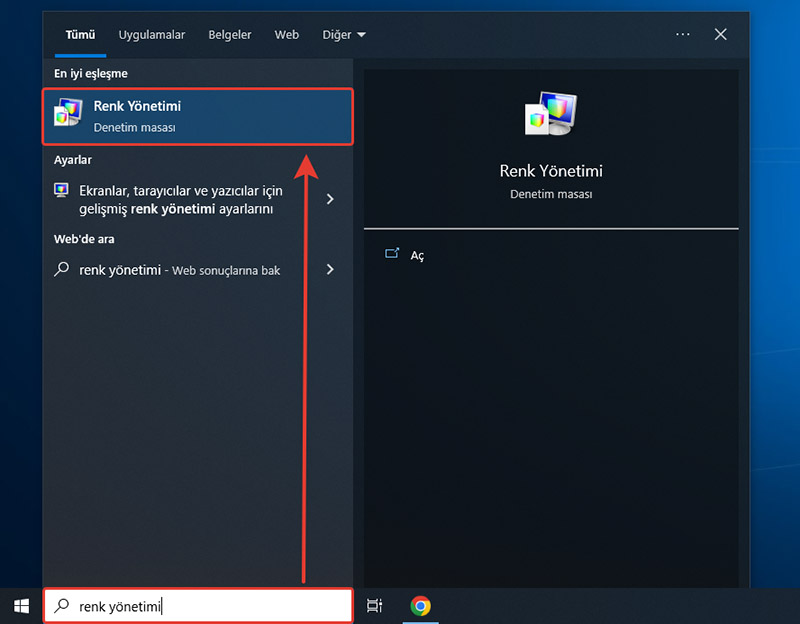
Task: Open the three-dots more options menu
Action: tap(683, 34)
